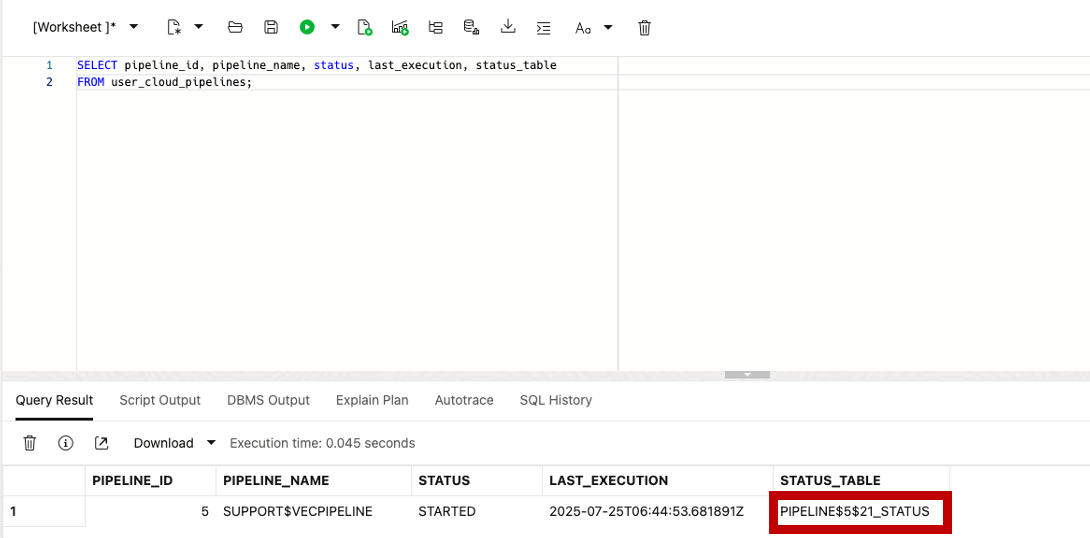This screenshot has height=538, width=1090.
Task: Click the open in new tab icon
Action: 101,443
